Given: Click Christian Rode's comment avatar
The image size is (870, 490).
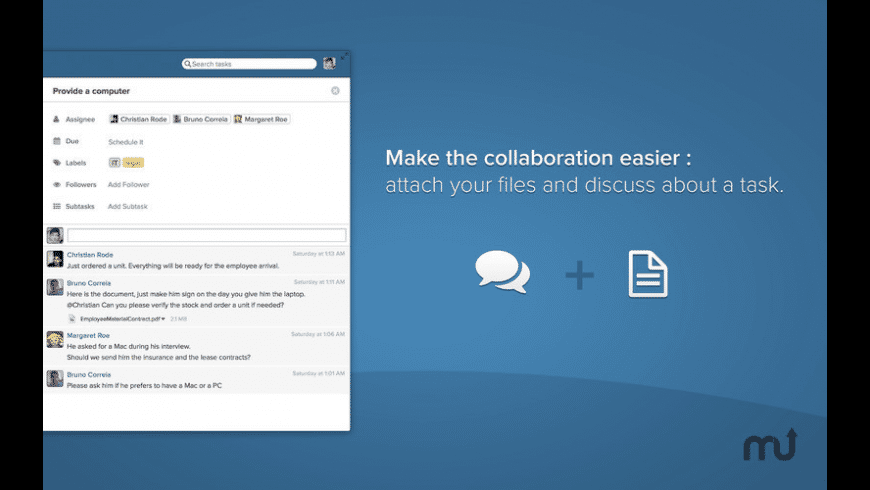Looking at the screenshot, I should pyautogui.click(x=55, y=259).
